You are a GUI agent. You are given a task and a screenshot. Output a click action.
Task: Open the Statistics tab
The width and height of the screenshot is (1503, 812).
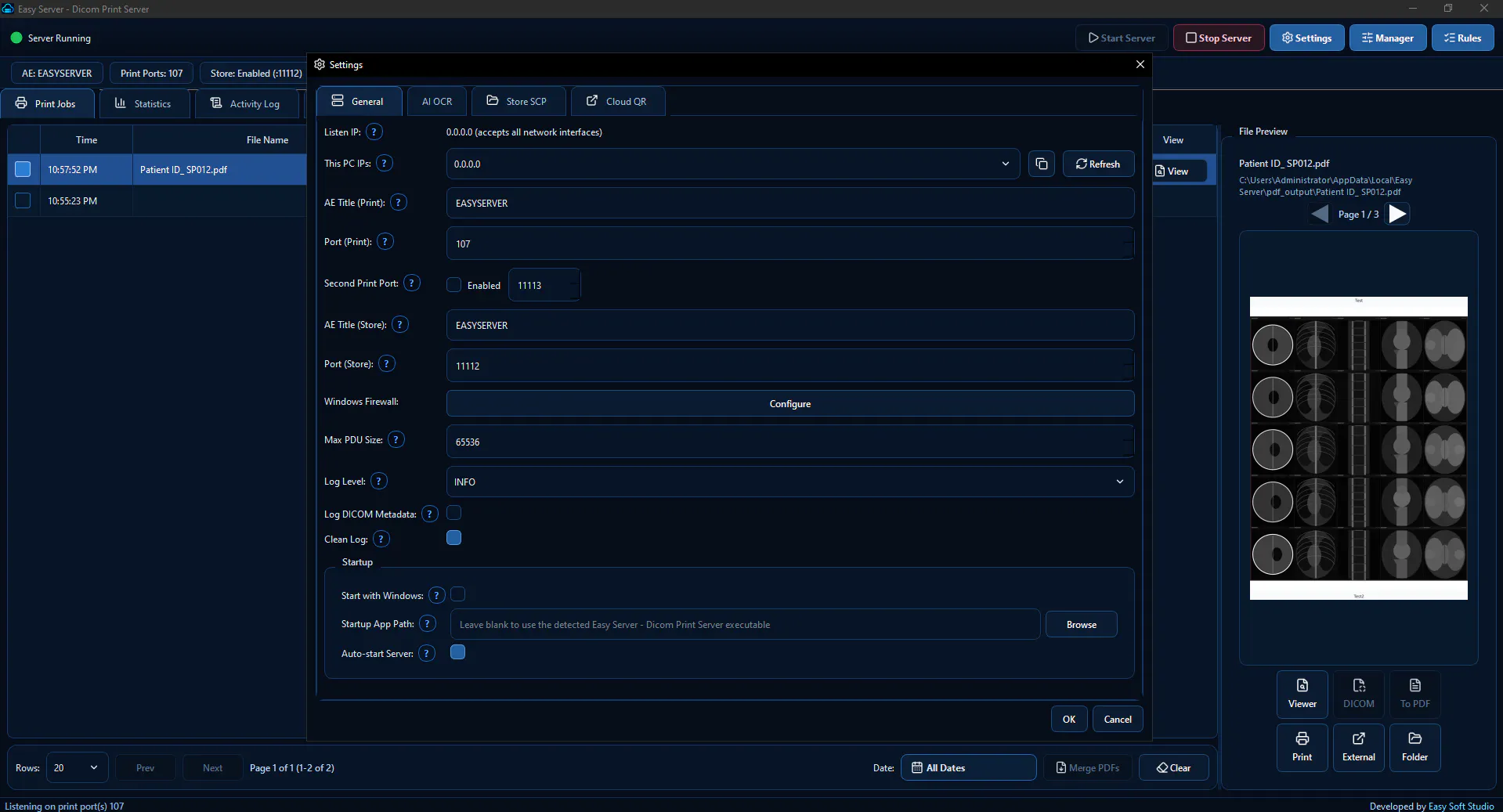[144, 103]
